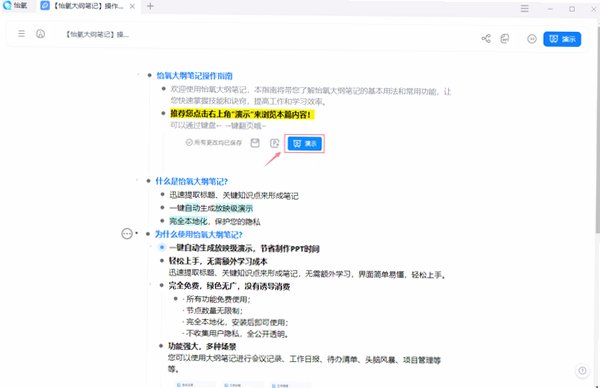Click the highlighted bullet of 一键自动生成放映级演示,节省制作PPT时间
The width and height of the screenshot is (600, 388).
tap(162, 248)
